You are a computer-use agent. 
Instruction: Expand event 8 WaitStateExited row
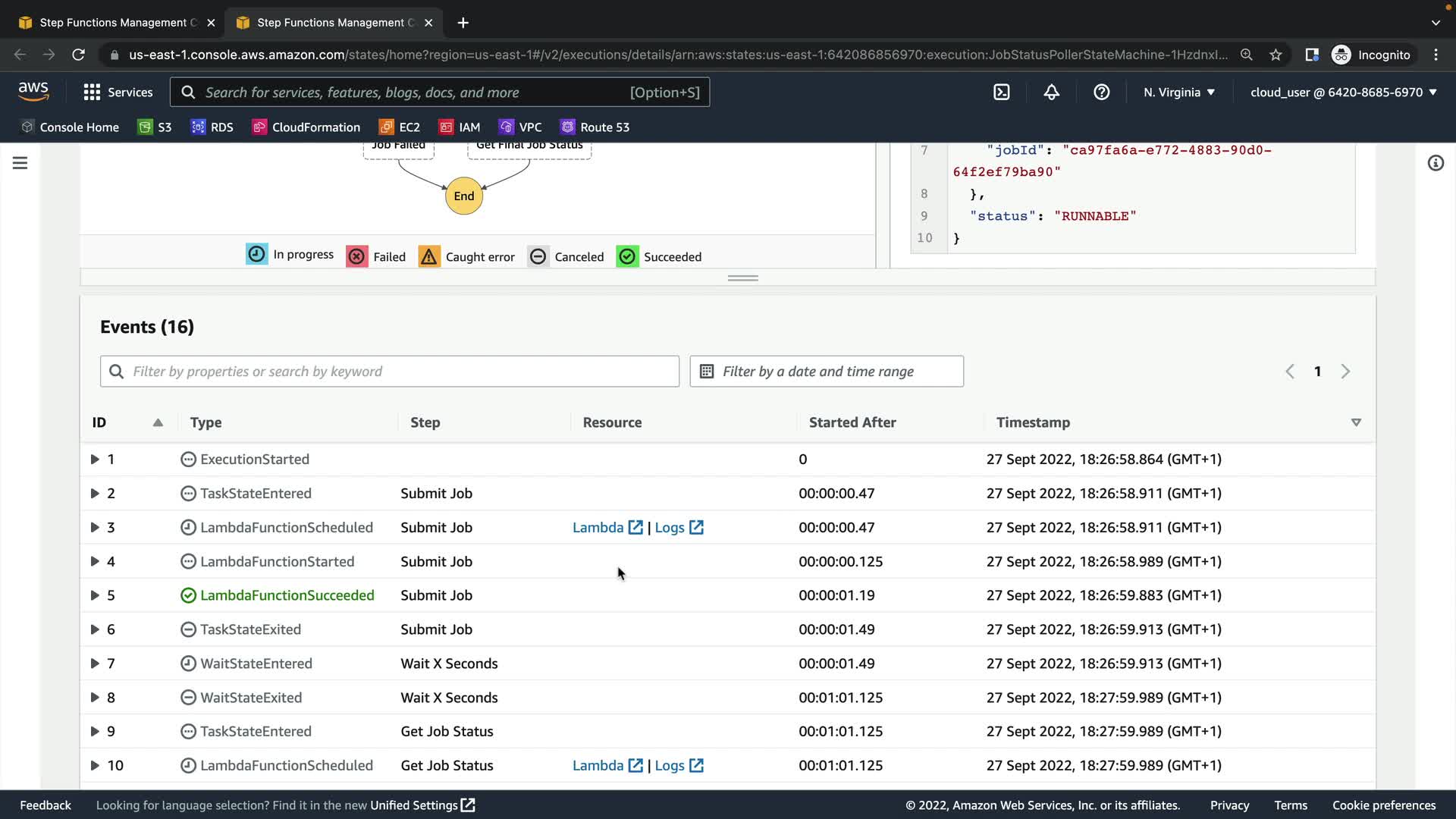pyautogui.click(x=95, y=697)
